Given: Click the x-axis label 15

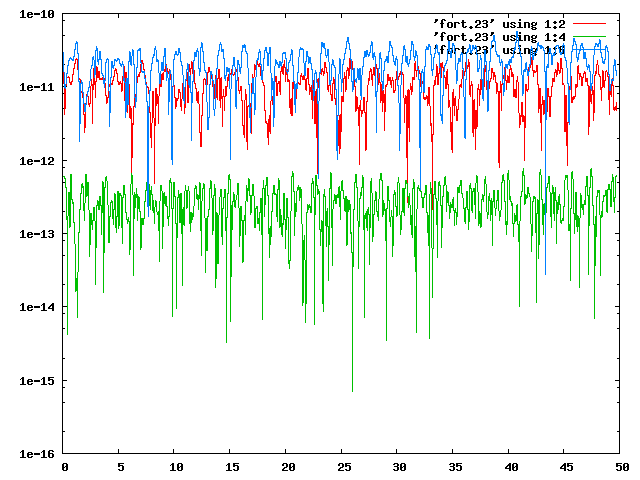Looking at the screenshot, I should click(x=232, y=467).
